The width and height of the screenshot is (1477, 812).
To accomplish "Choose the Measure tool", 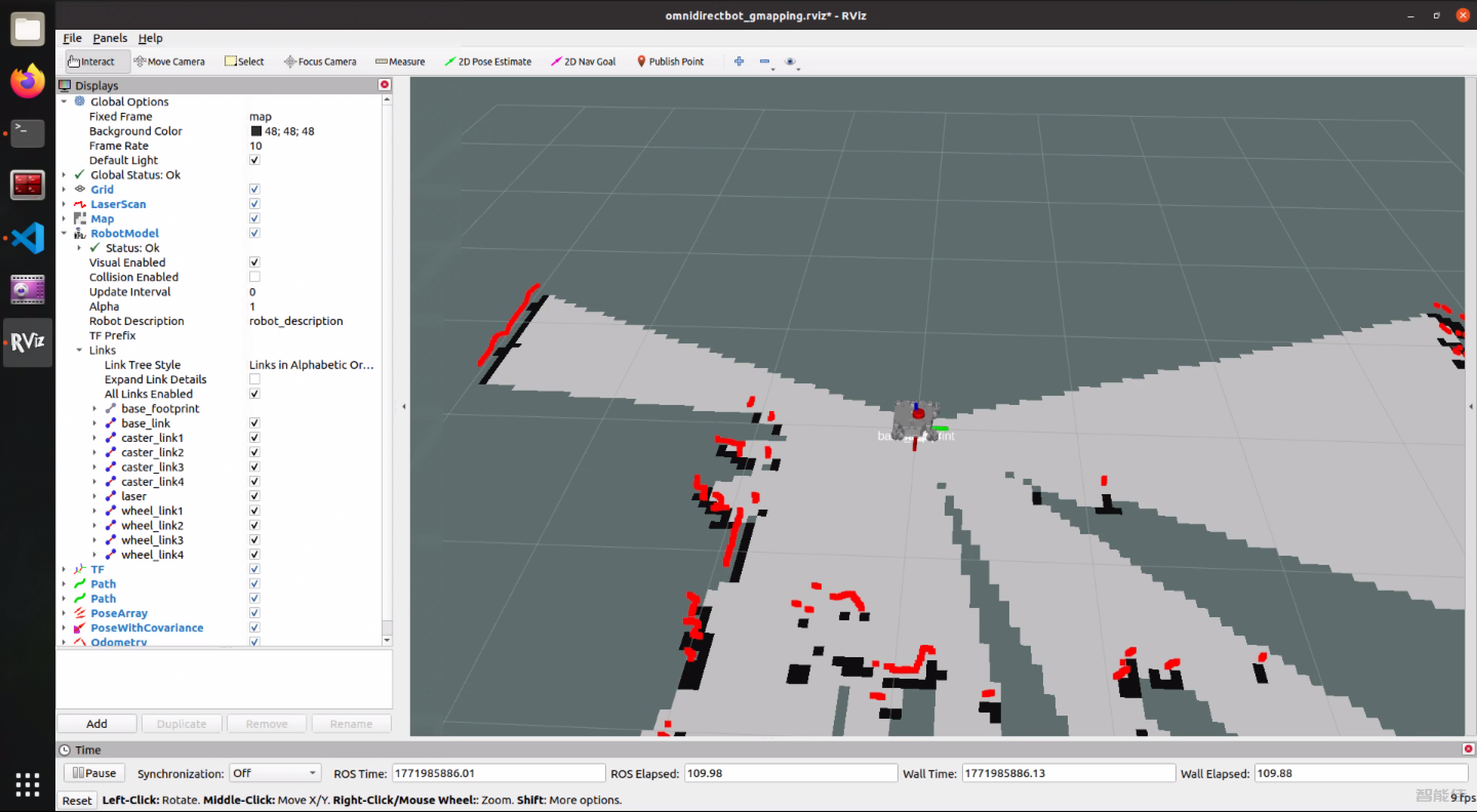I will [x=400, y=62].
